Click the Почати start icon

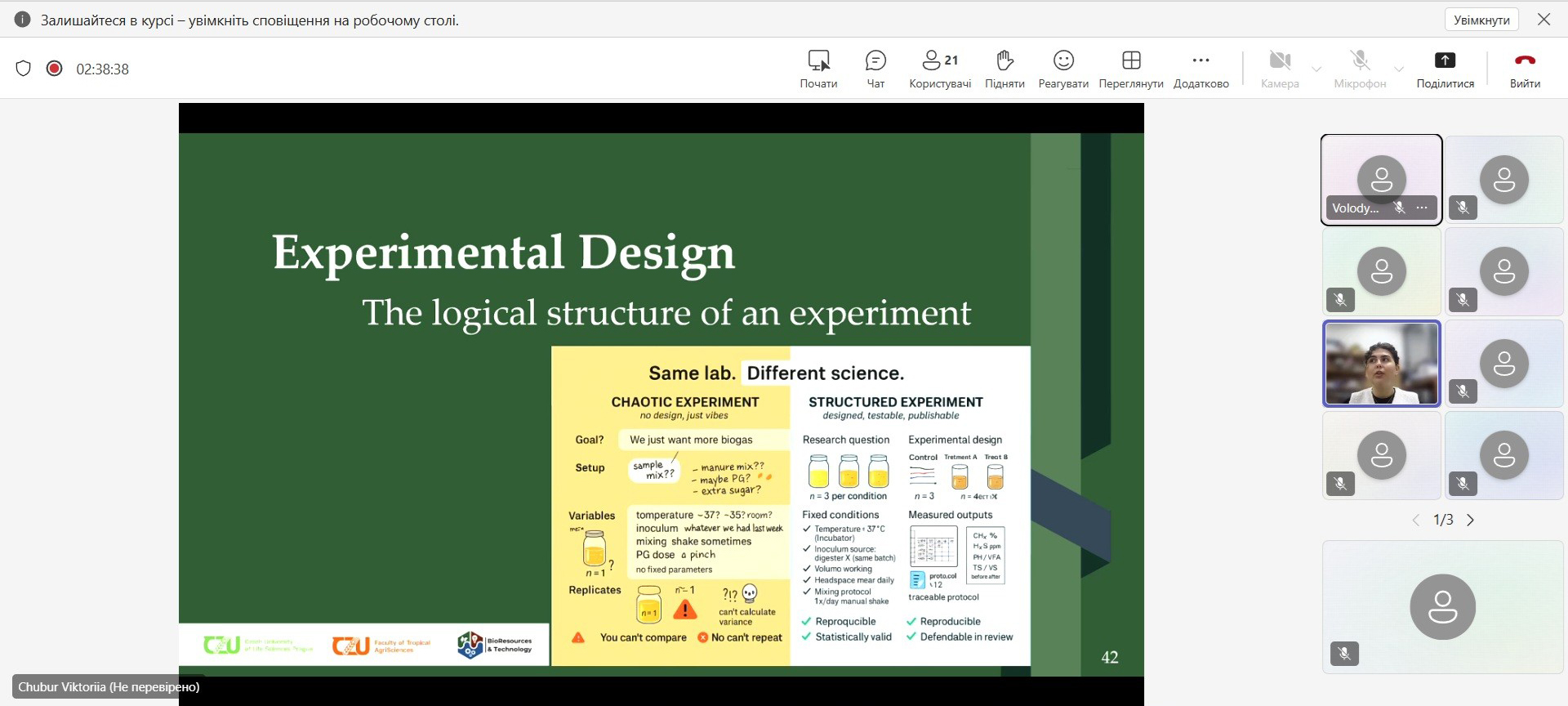tap(818, 69)
